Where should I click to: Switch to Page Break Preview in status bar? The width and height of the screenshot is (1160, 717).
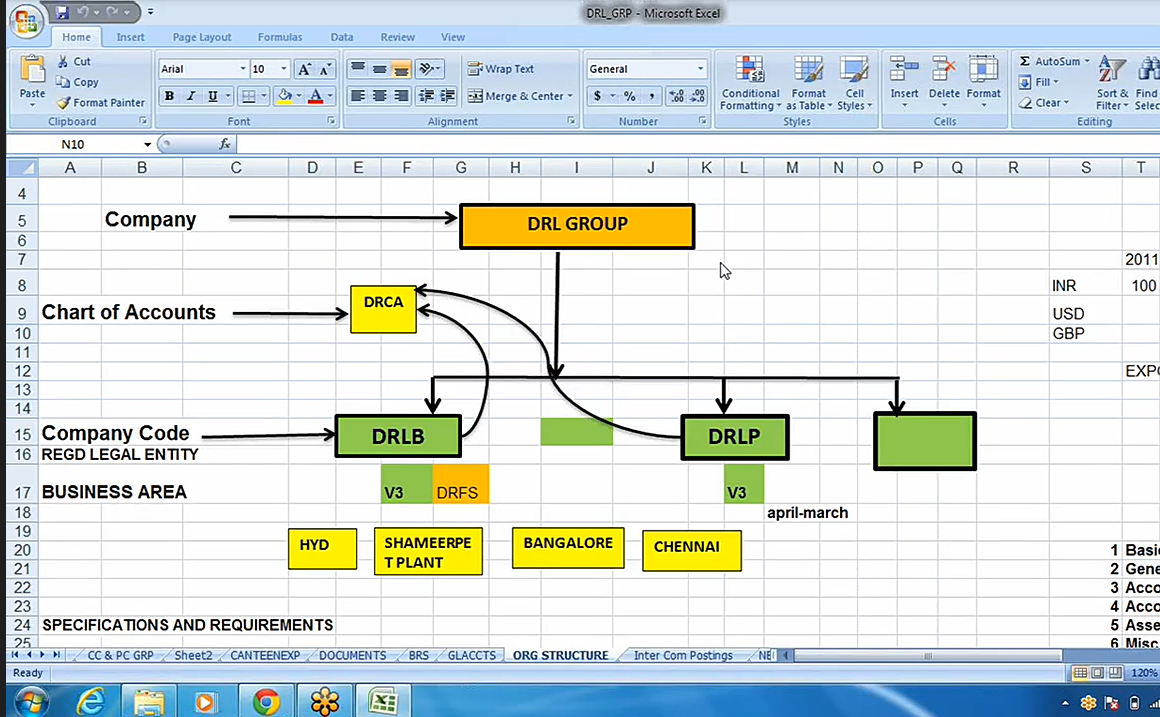coord(1114,673)
